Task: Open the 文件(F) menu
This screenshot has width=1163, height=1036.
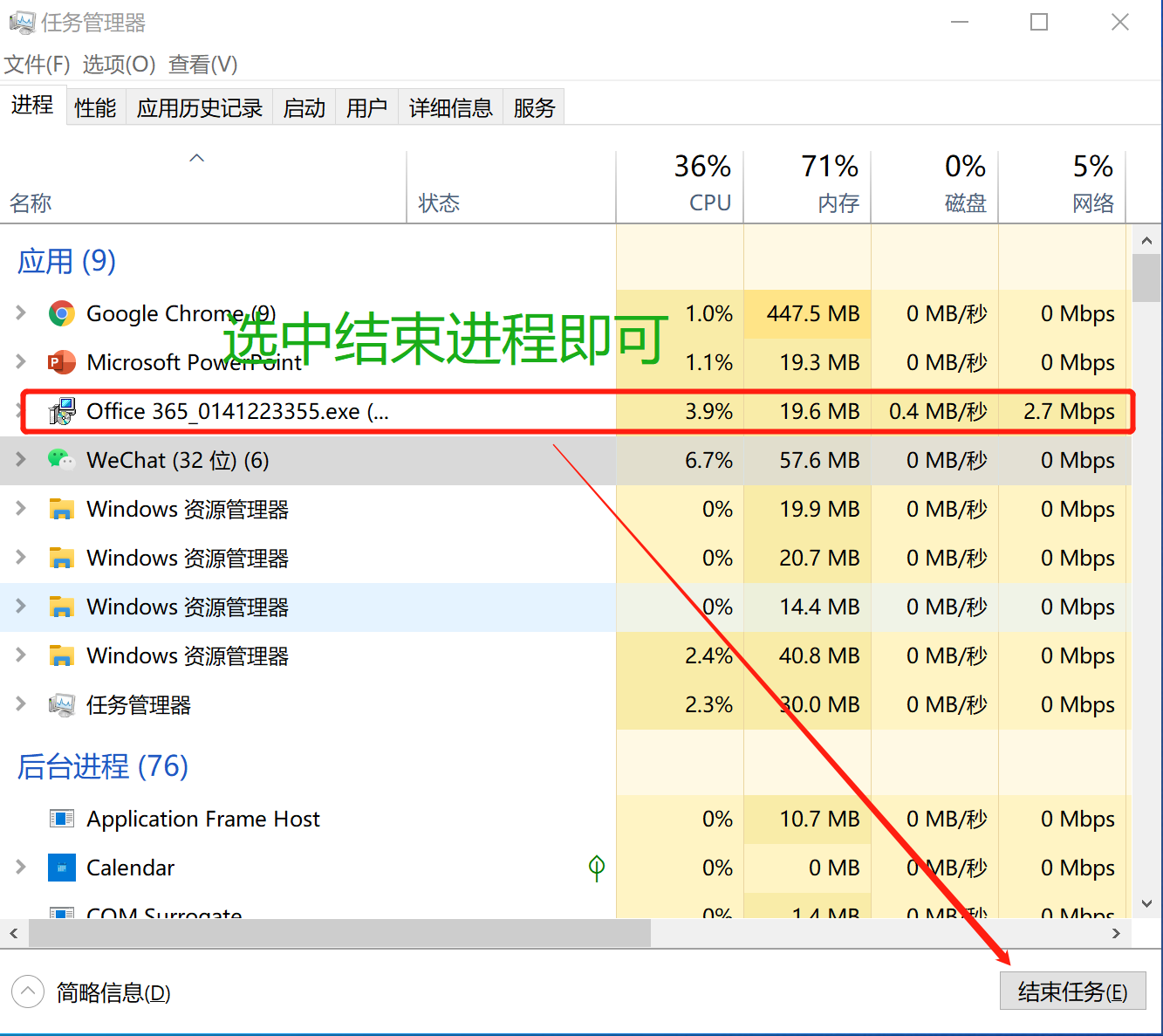Action: (x=38, y=65)
